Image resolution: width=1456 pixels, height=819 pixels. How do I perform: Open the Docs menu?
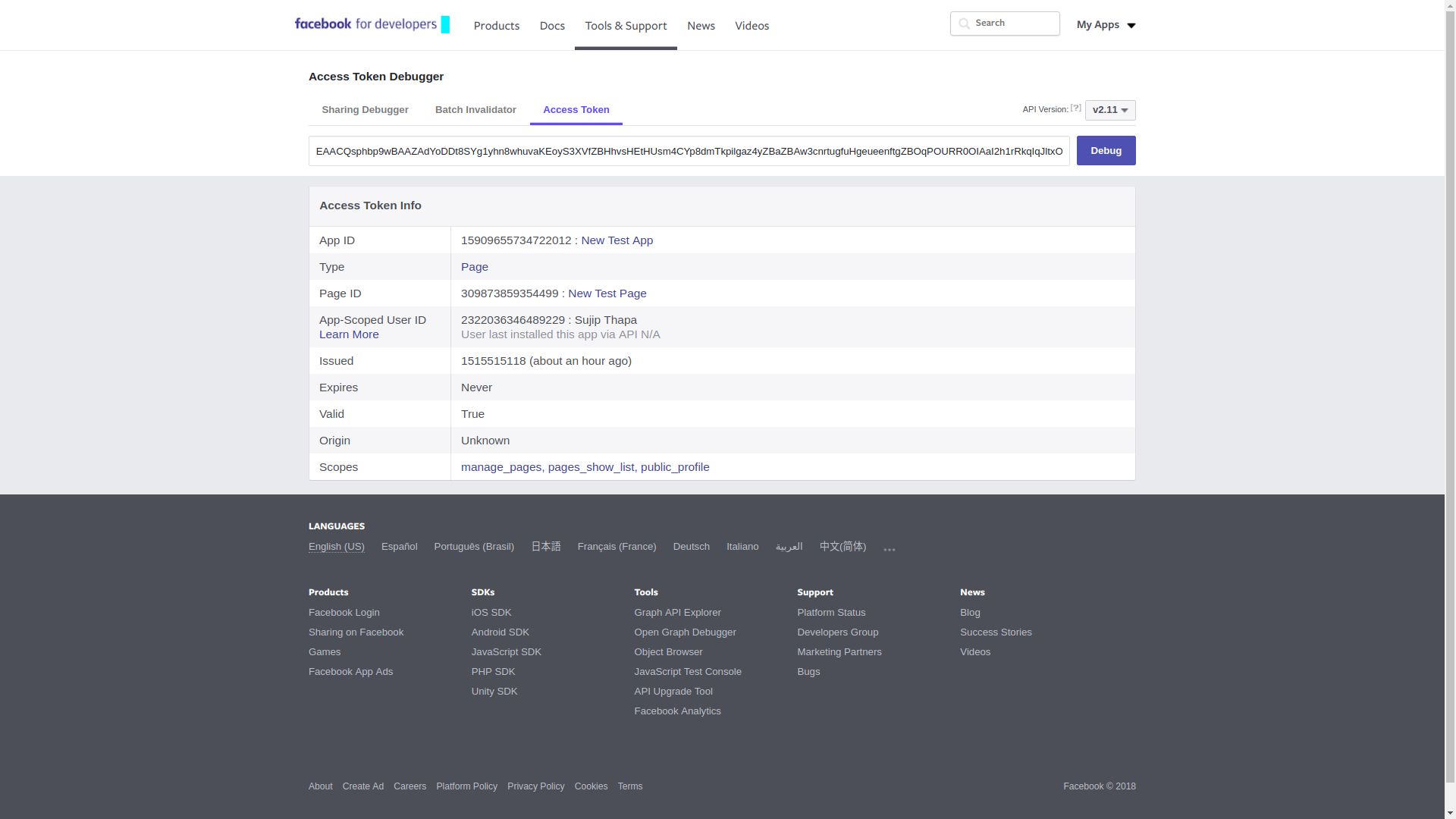(552, 26)
